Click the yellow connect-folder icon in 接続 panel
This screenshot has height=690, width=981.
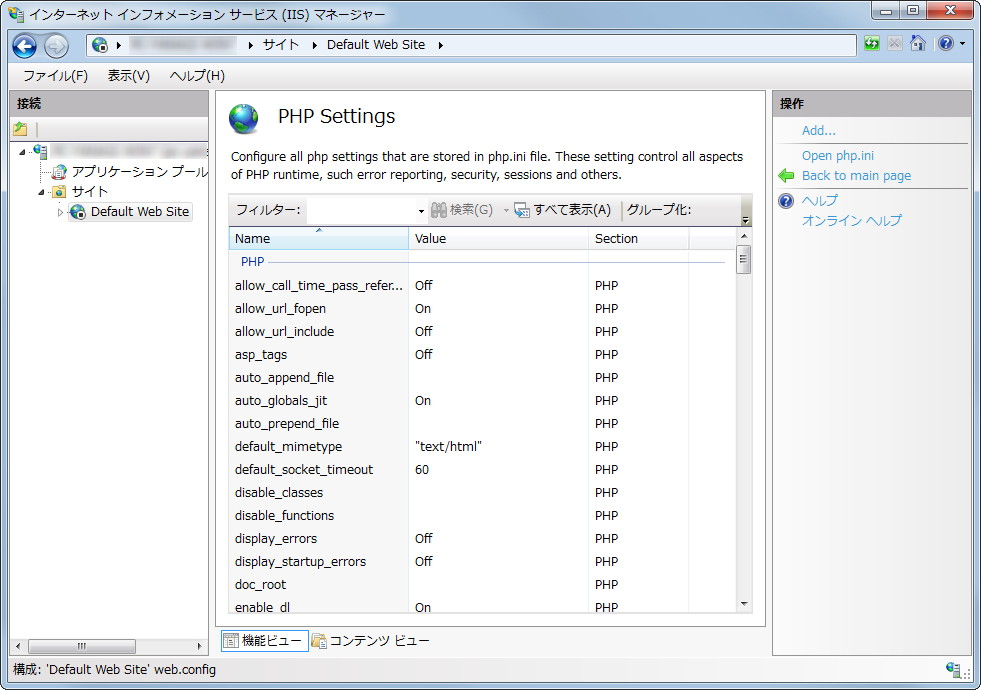[x=18, y=130]
